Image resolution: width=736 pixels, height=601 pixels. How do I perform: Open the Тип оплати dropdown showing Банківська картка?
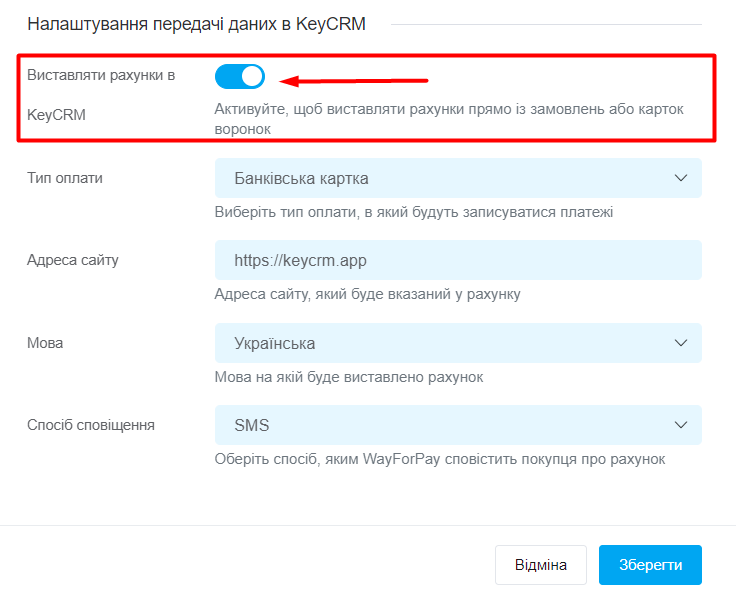pos(458,178)
